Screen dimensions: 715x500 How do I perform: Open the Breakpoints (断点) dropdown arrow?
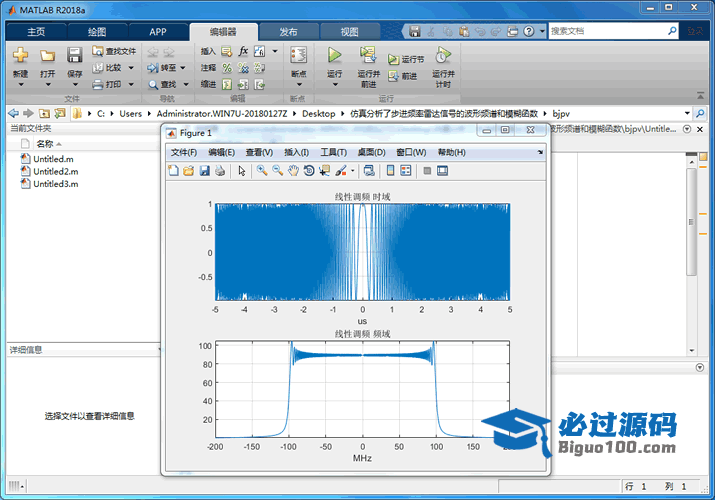[299, 85]
